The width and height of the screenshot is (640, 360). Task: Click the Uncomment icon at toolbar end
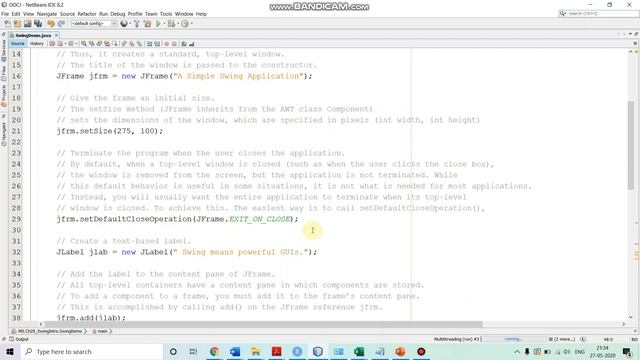(191, 44)
